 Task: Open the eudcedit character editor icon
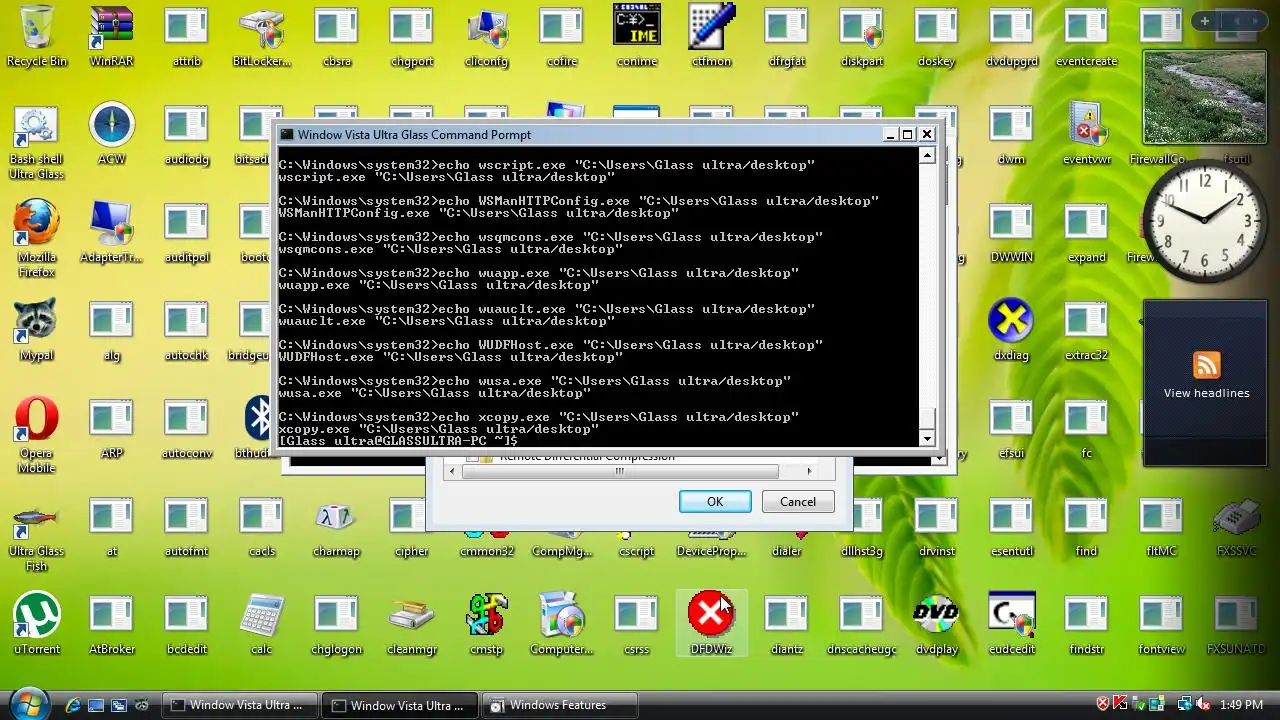(1011, 625)
